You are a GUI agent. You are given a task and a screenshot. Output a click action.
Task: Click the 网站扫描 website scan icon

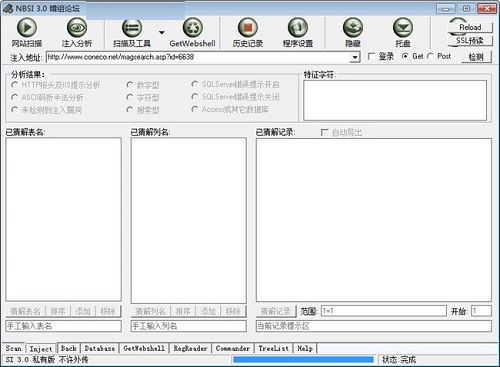27,28
